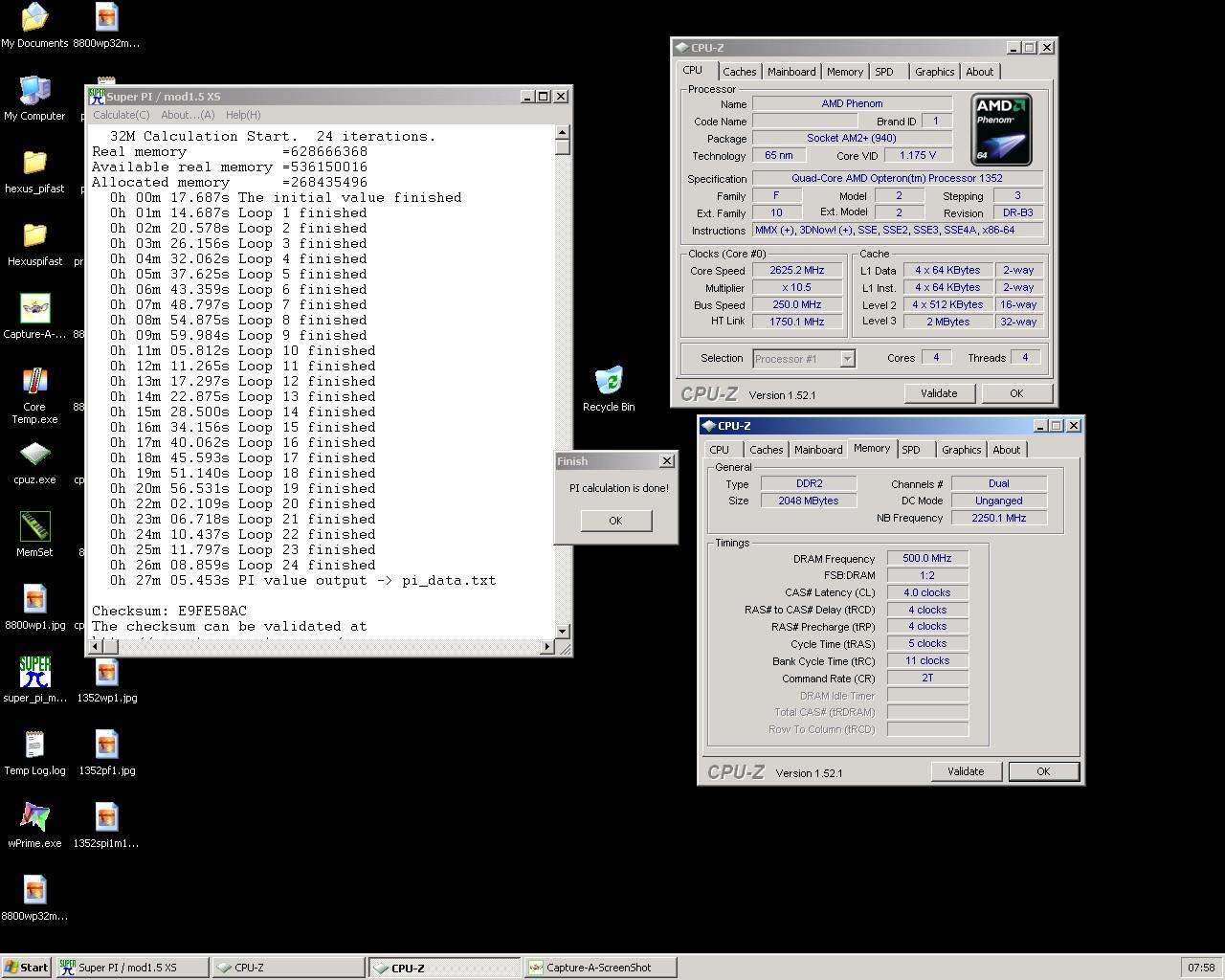This screenshot has height=980, width=1225.
Task: Select the Core Temp.exe desktop icon
Action: pyautogui.click(x=34, y=394)
